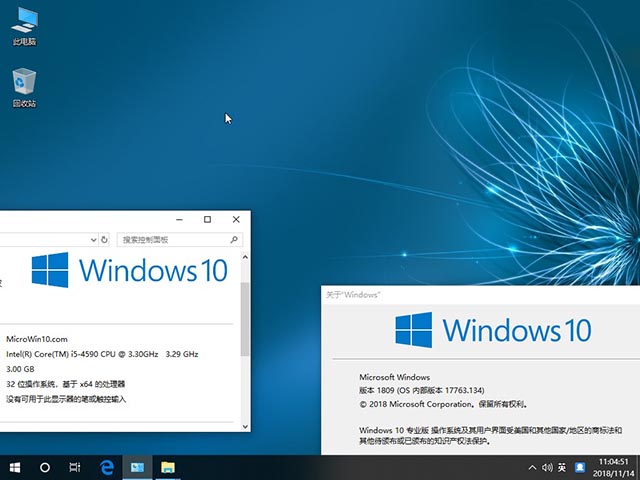The image size is (640, 480).
Task: Click the 3.00 GB memory value
Action: (x=20, y=369)
